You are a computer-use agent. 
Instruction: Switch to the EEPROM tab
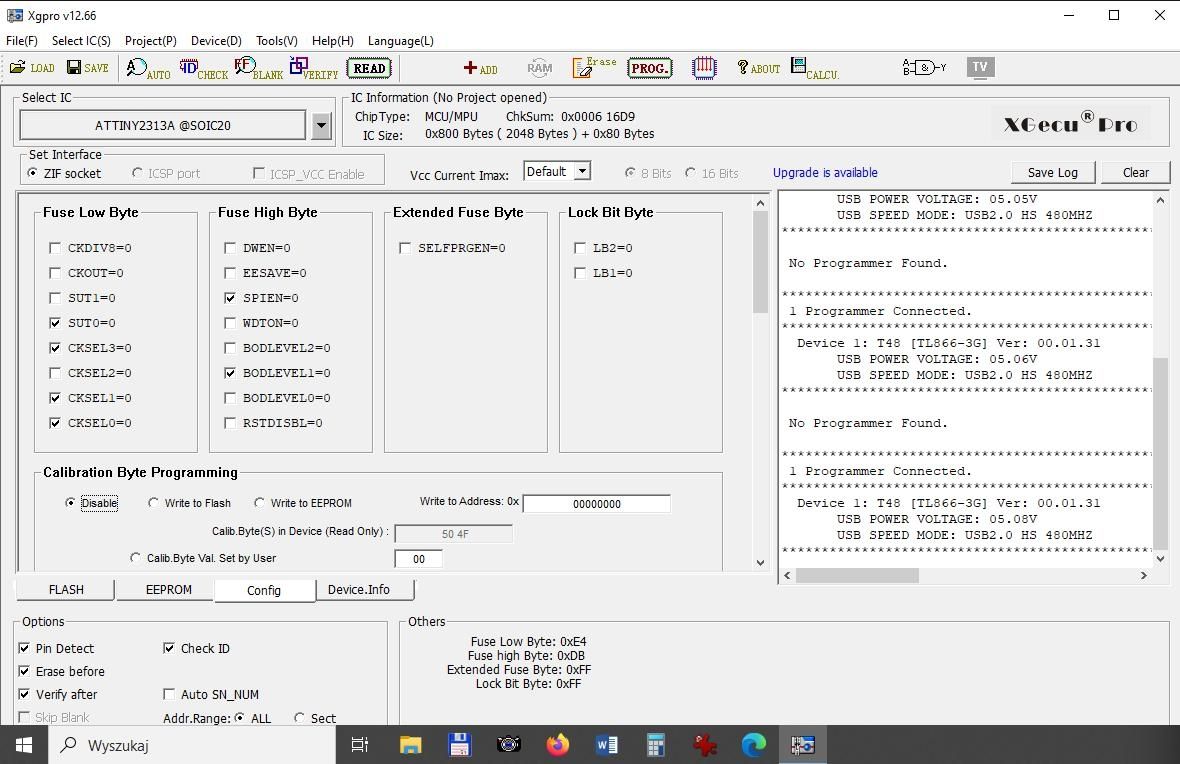169,589
